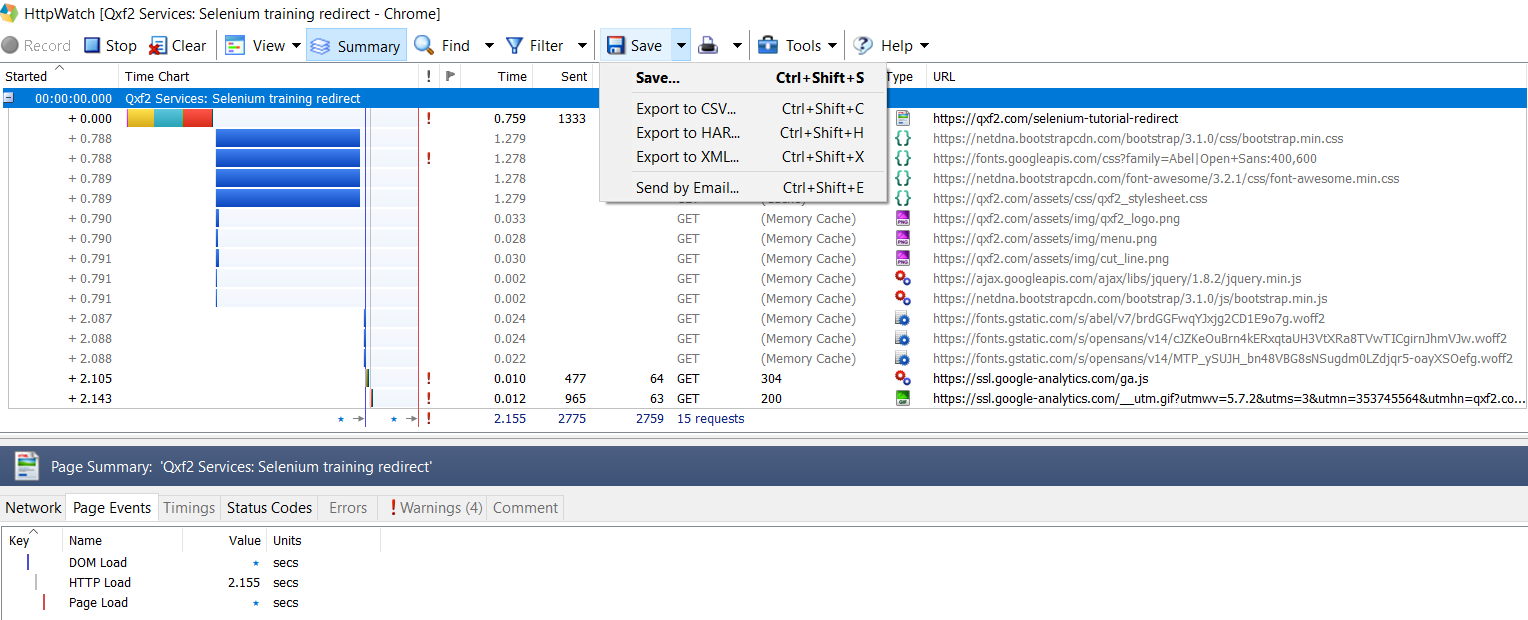Click the printer icon
Viewport: 1528px width, 620px height.
tap(708, 46)
